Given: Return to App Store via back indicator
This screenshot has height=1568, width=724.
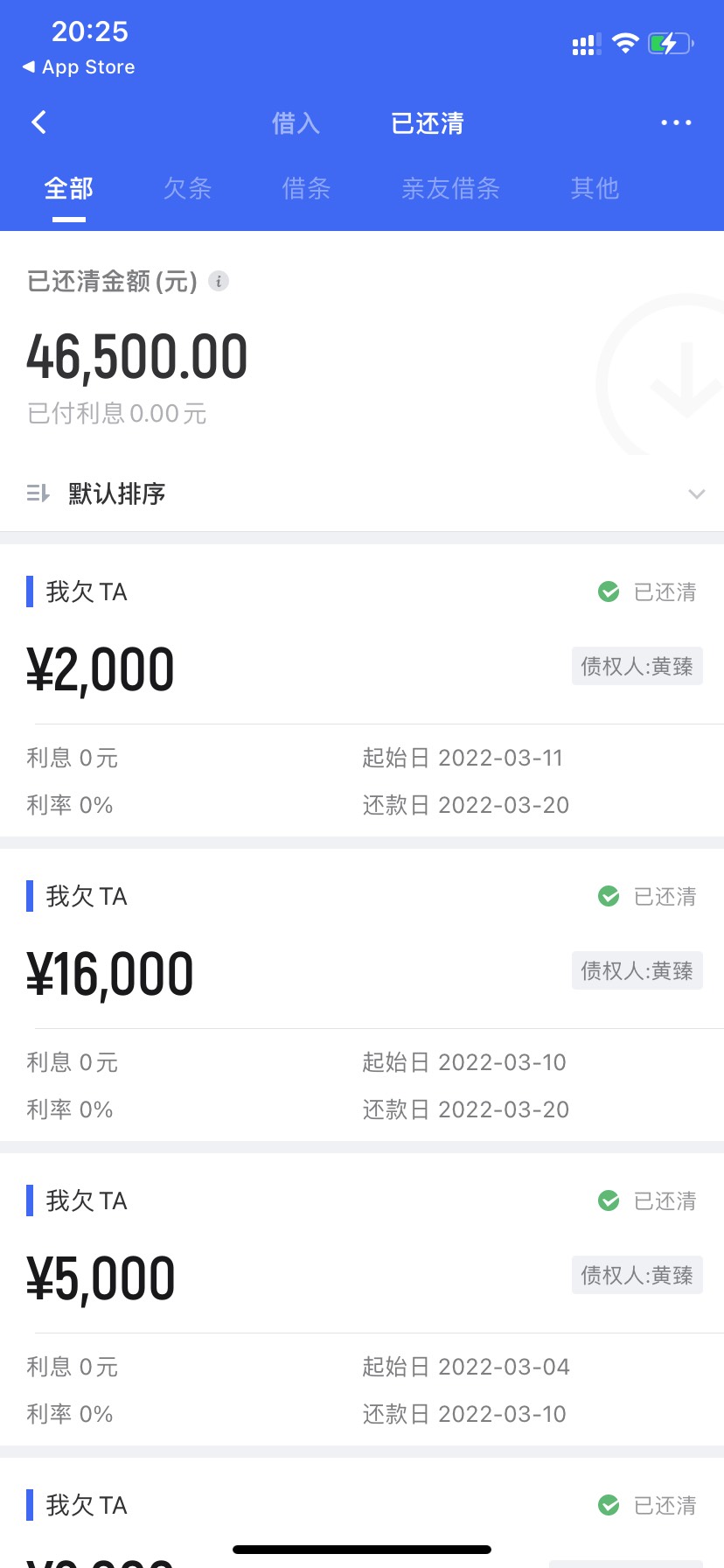Looking at the screenshot, I should click(x=79, y=67).
